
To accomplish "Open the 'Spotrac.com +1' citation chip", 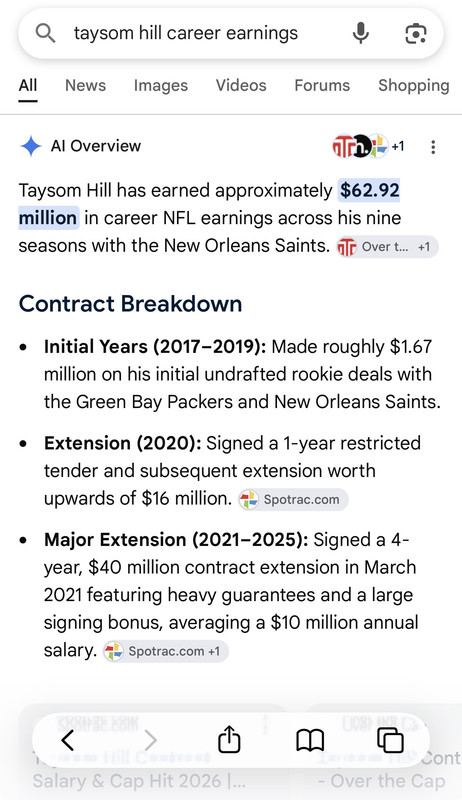I will pyautogui.click(x=165, y=651).
